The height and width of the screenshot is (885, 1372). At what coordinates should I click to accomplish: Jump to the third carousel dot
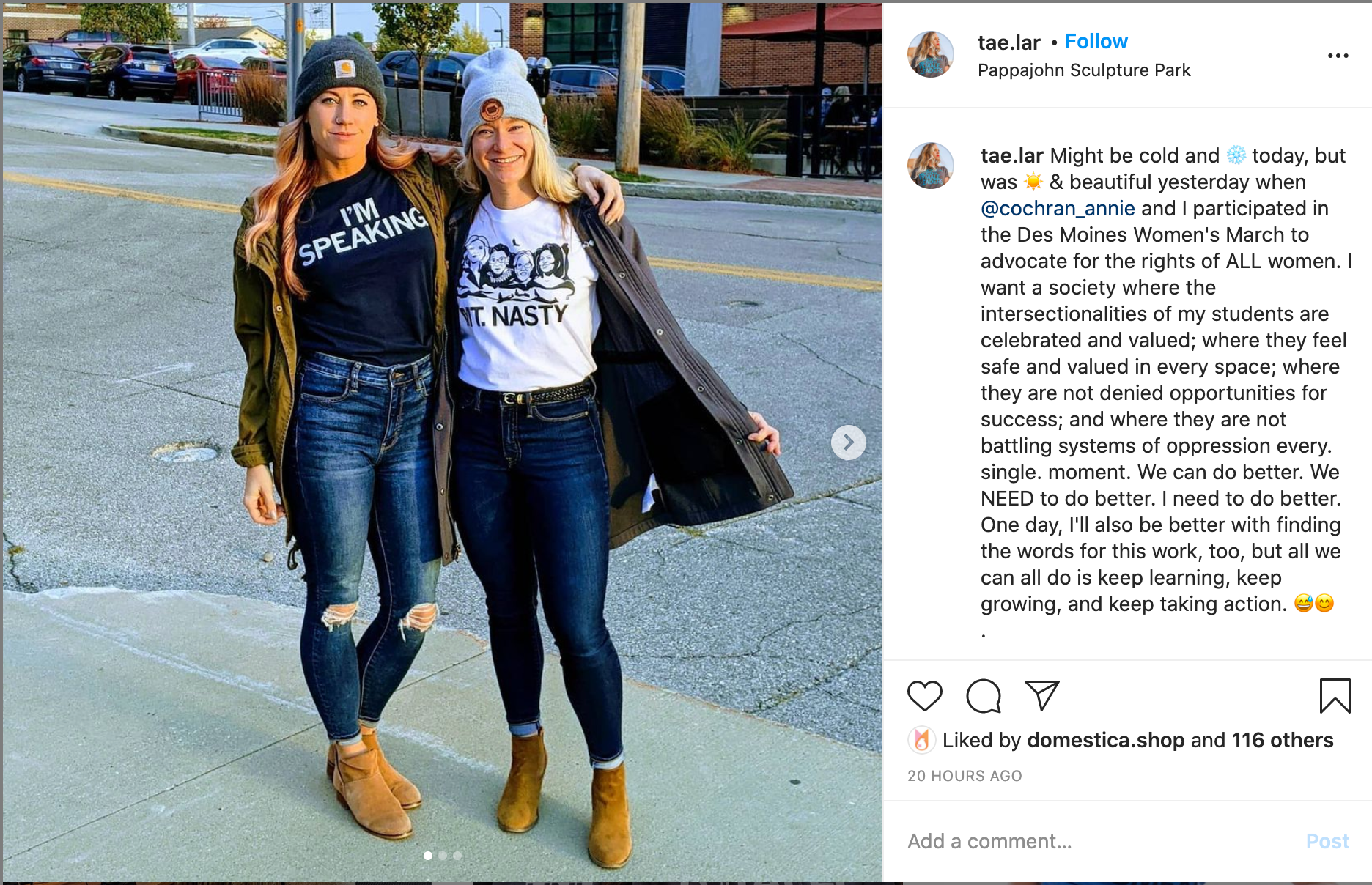coord(457,856)
